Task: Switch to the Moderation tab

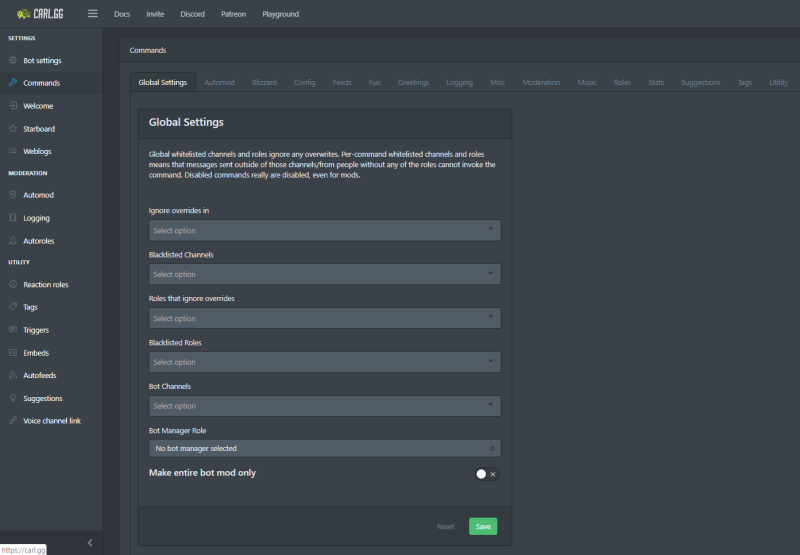Action: 541,83
